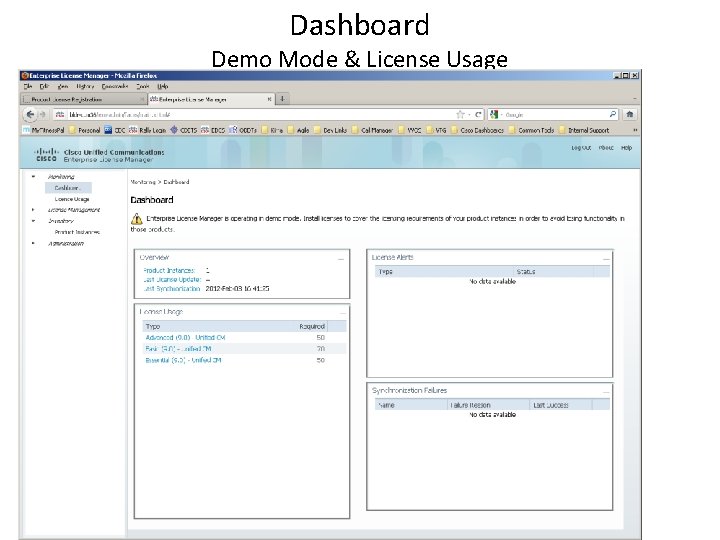Select License Usage in navigation tree
Viewport: 720px width, 540px height.
[x=72, y=199]
